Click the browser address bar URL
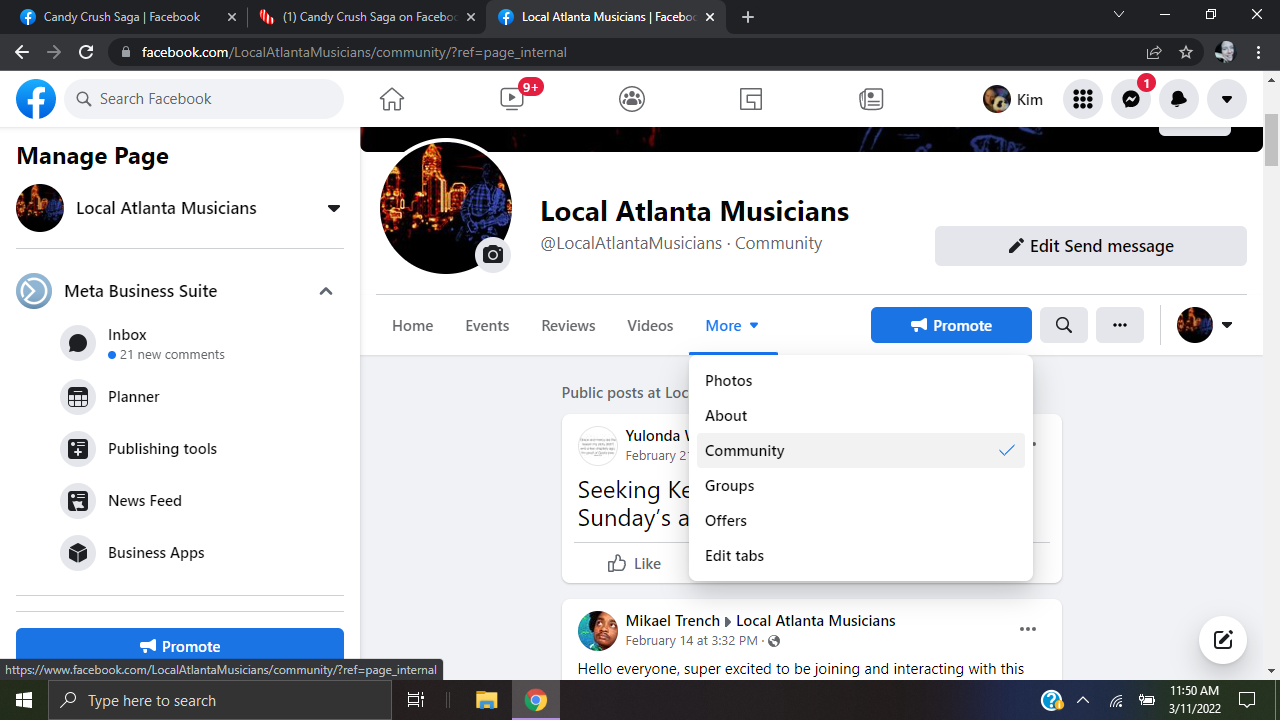The width and height of the screenshot is (1280, 720). 354,52
